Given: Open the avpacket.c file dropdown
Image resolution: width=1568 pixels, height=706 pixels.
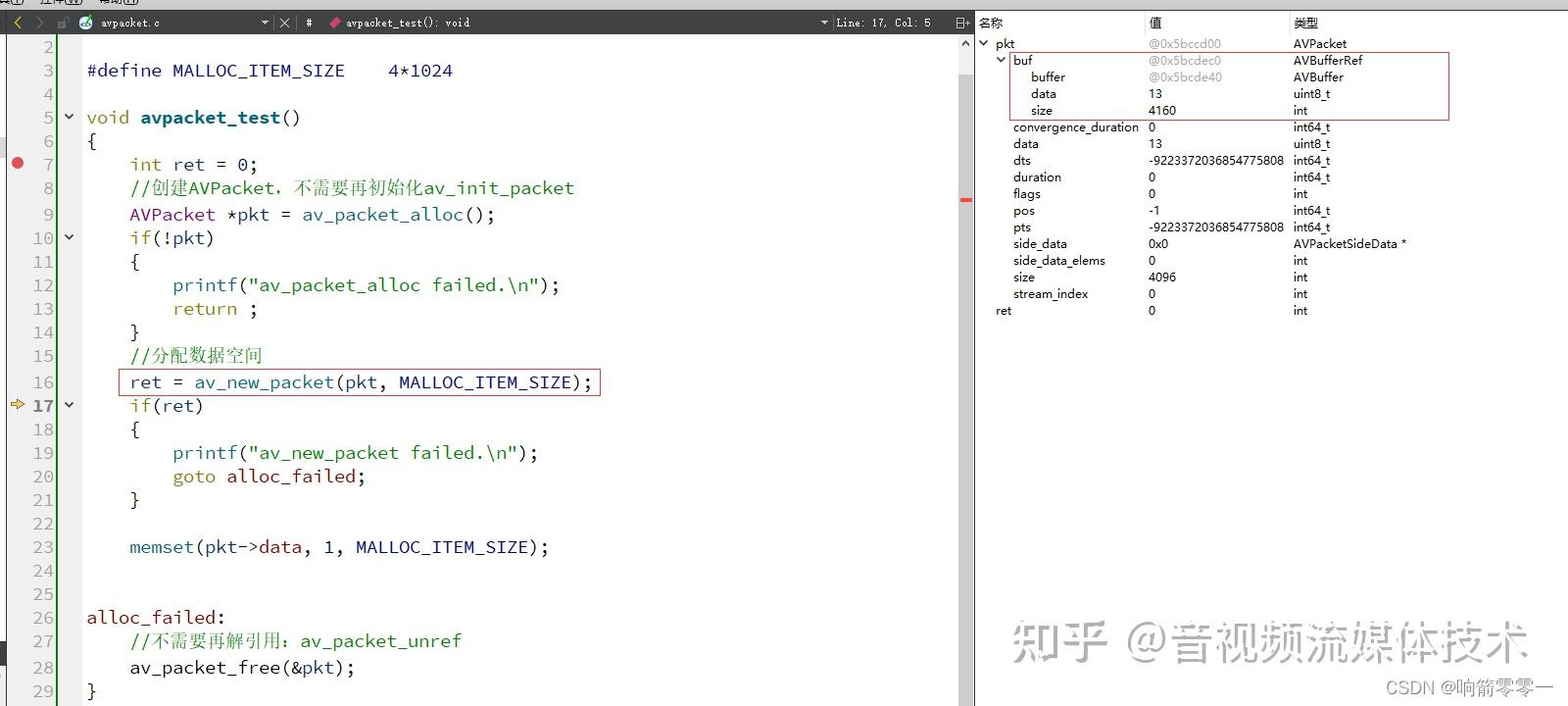Looking at the screenshot, I should 265,23.
